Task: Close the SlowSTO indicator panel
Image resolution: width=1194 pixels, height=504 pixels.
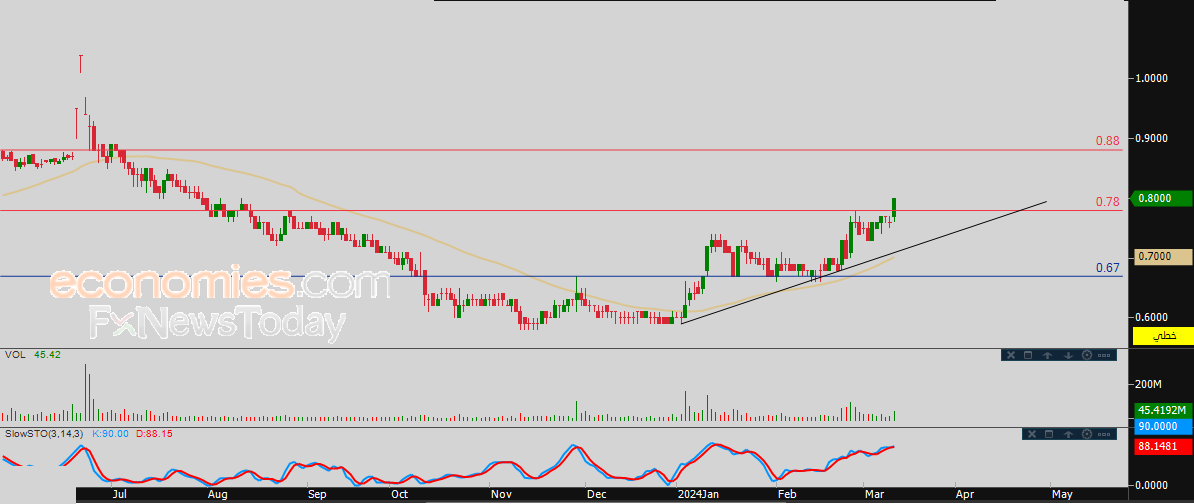Action: (1032, 434)
